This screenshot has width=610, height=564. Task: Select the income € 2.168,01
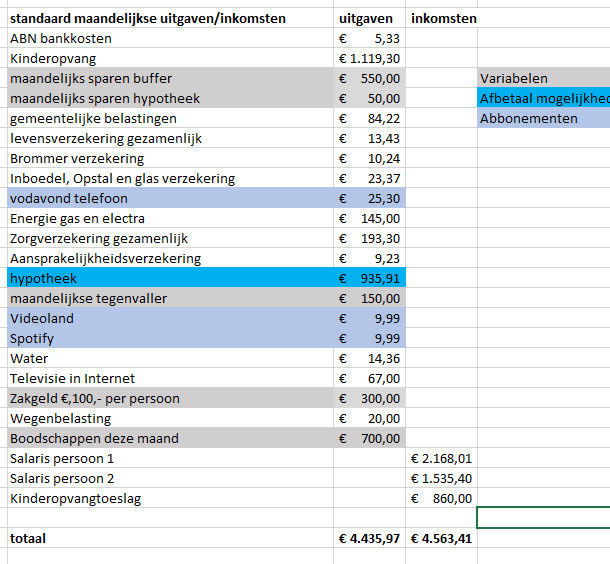441,459
